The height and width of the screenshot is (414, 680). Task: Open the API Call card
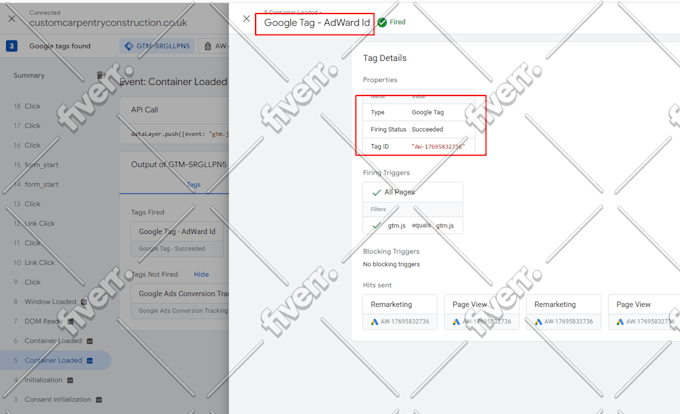click(x=174, y=120)
